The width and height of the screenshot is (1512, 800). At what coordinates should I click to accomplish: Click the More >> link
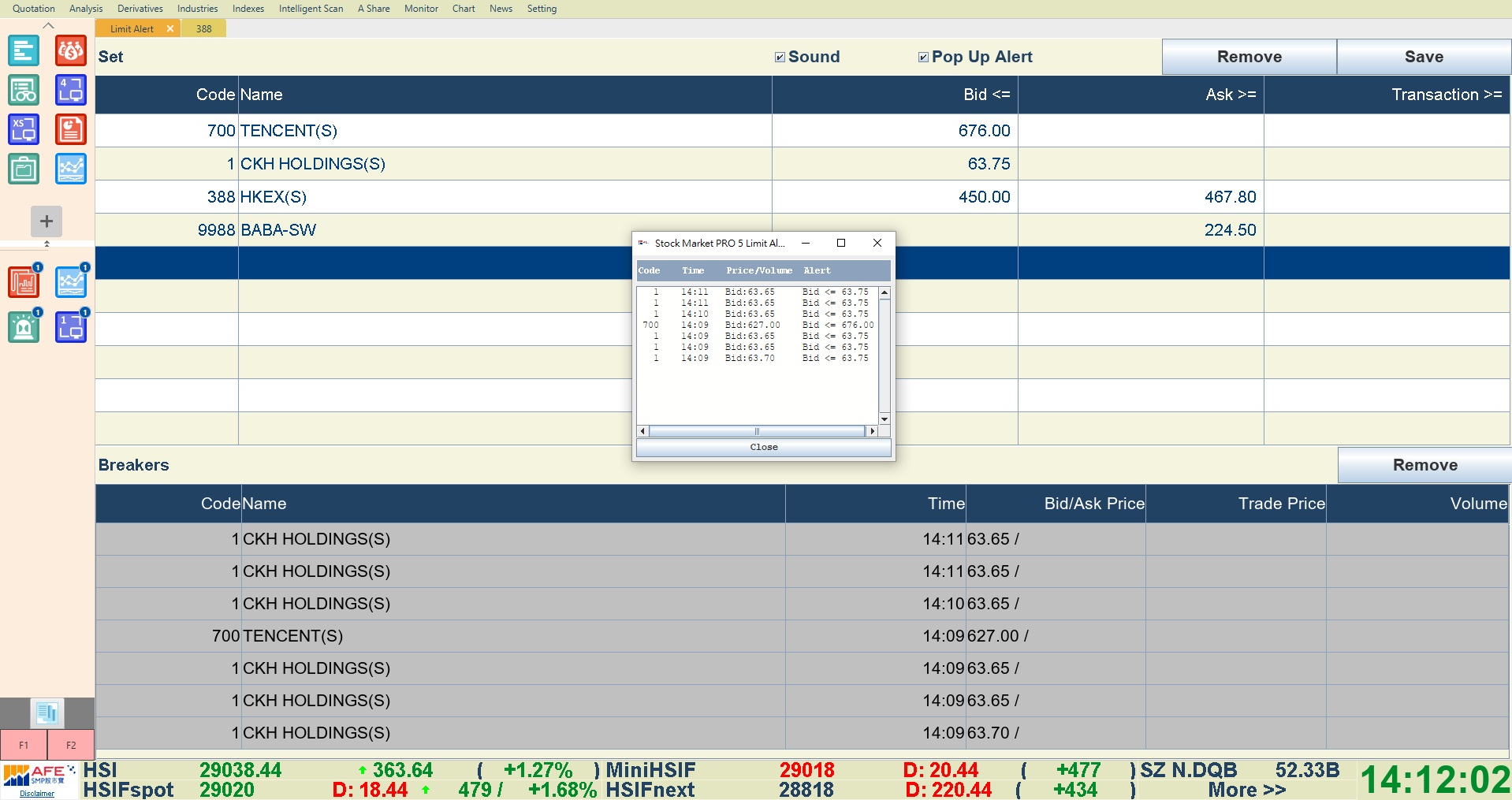[x=1247, y=790]
